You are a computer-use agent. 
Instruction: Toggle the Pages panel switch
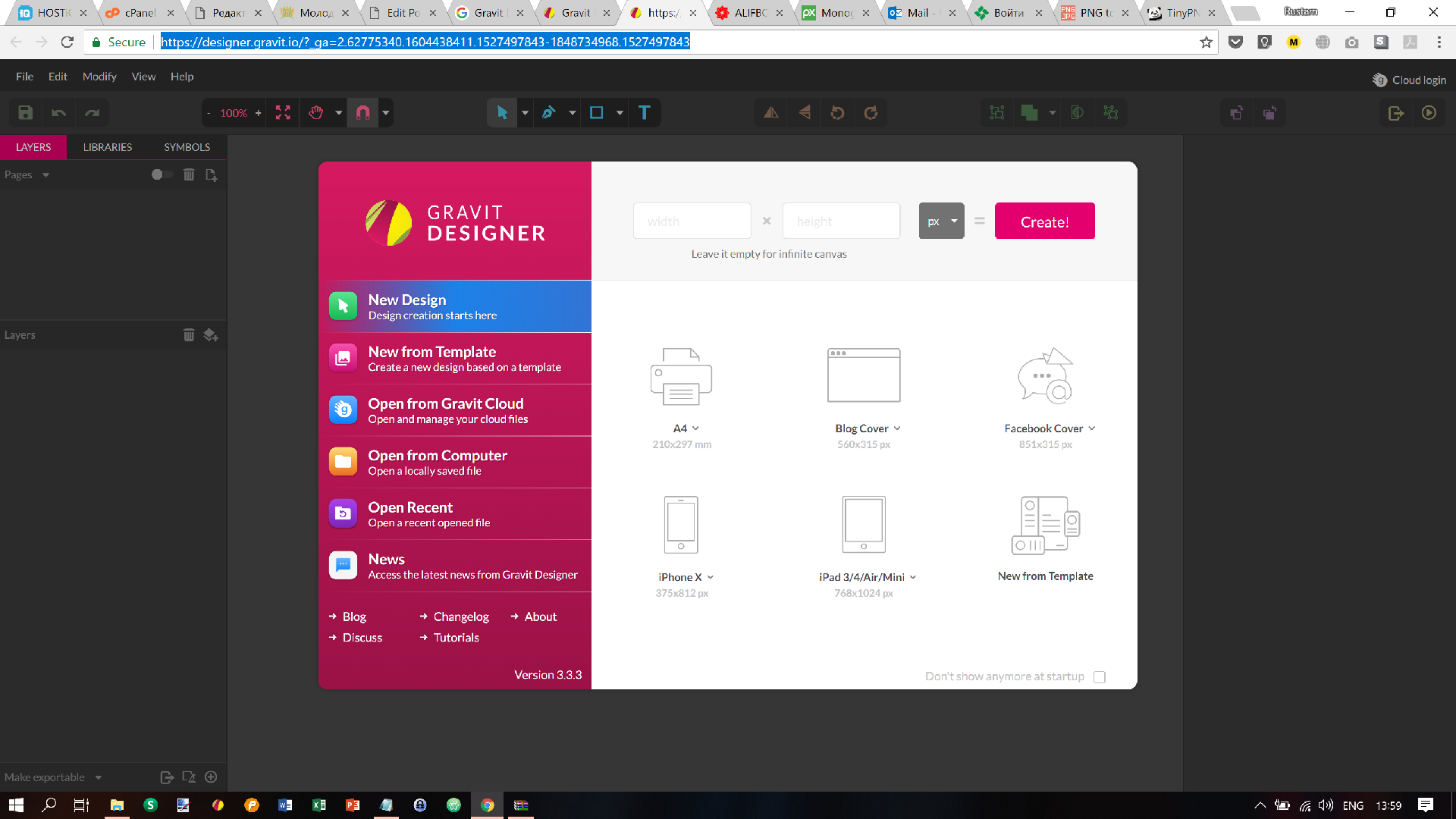coord(162,174)
